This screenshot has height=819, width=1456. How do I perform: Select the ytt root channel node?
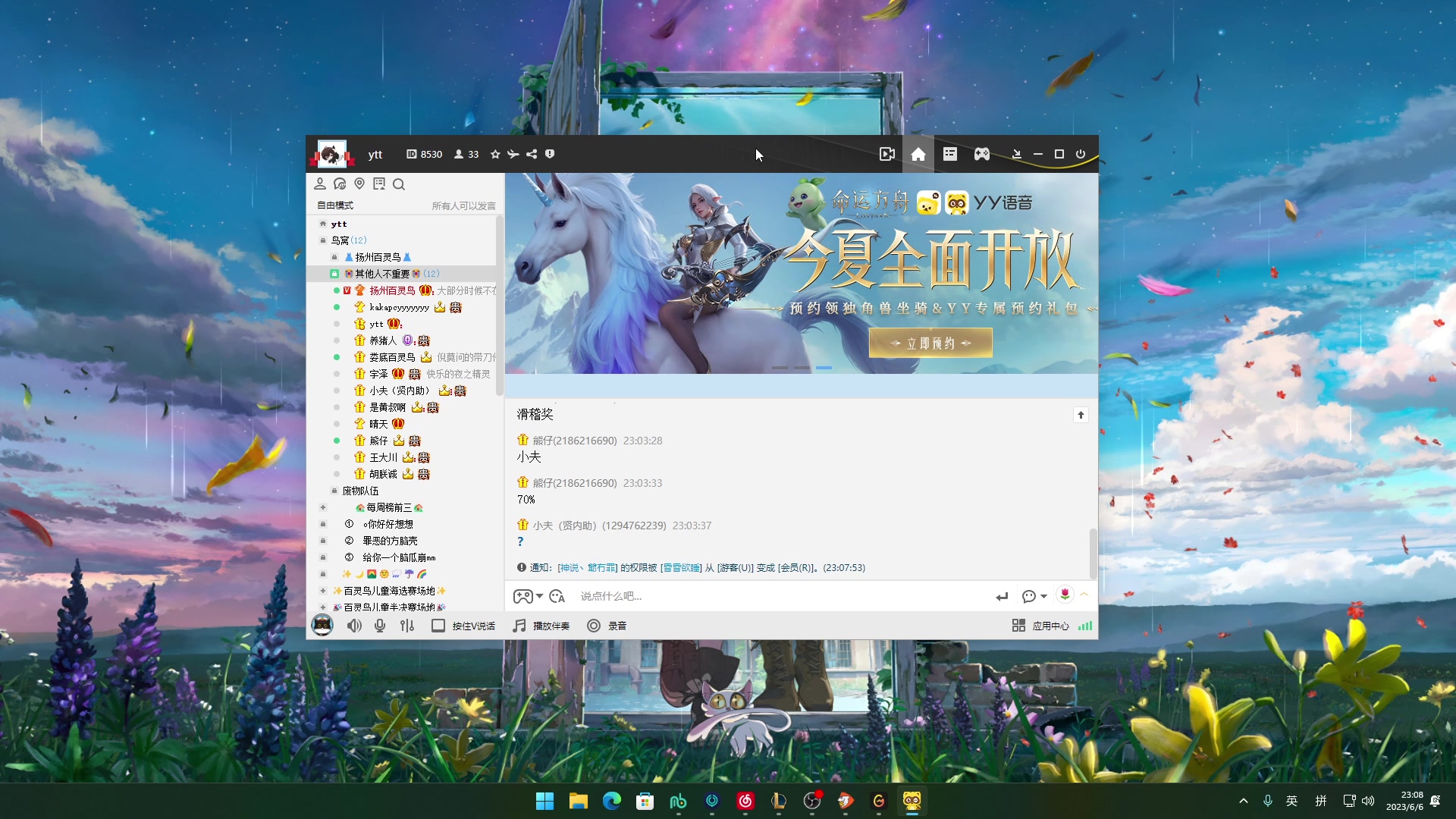[339, 224]
